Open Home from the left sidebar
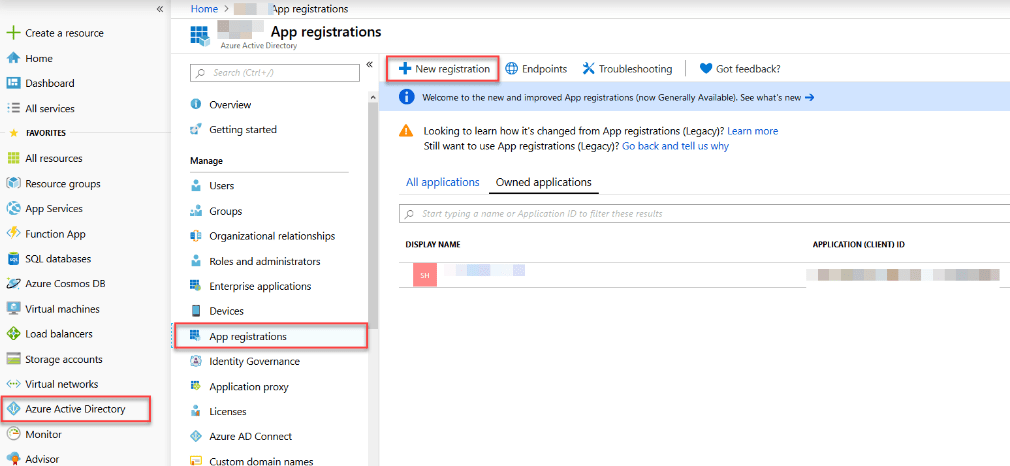The width and height of the screenshot is (1010, 466). coord(39,58)
